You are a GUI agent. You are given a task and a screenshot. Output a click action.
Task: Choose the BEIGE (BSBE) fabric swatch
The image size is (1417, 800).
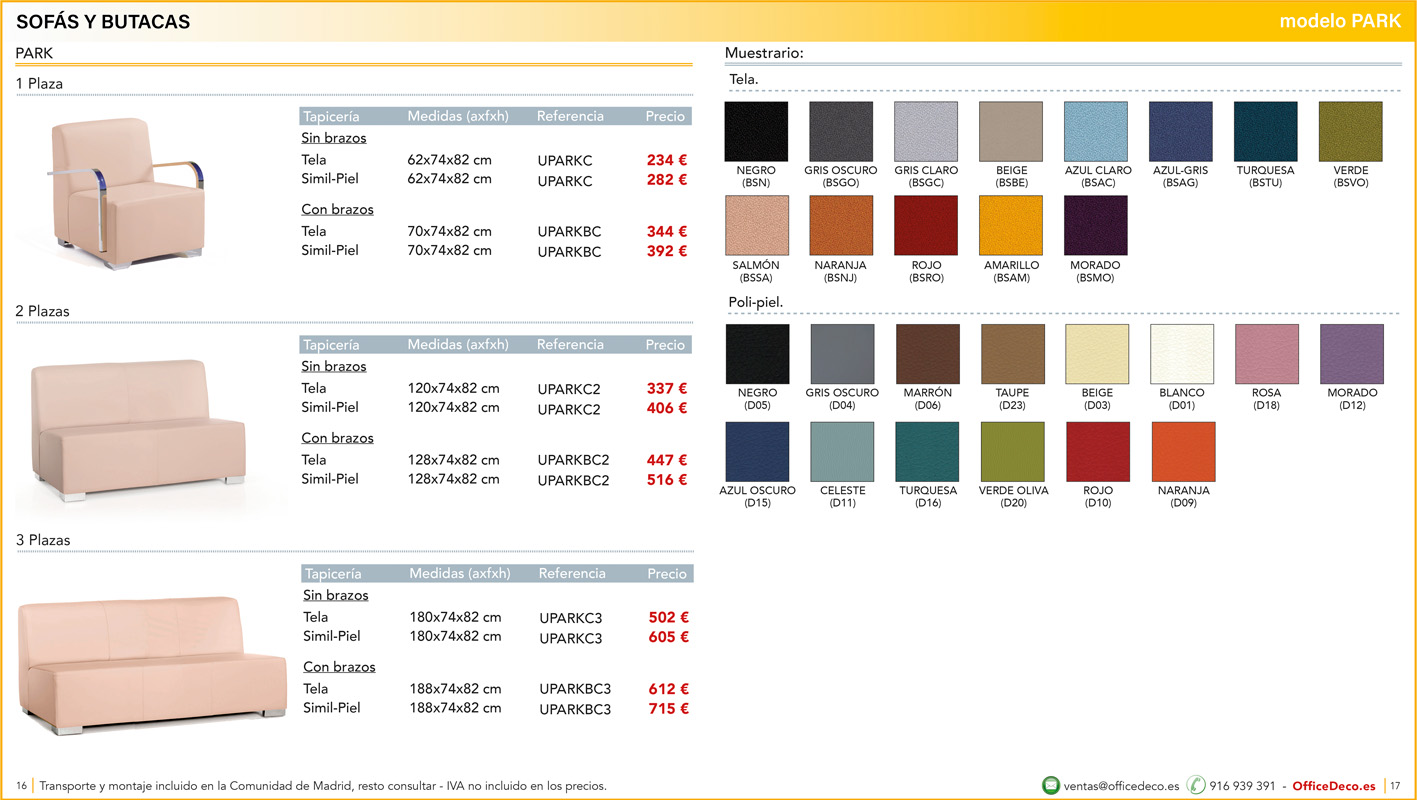click(x=1011, y=132)
